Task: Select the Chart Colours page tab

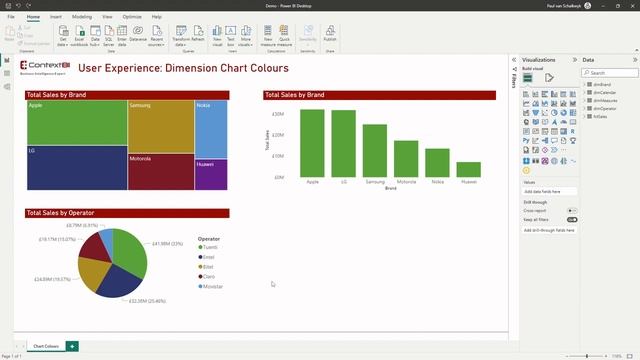Action: (46, 346)
